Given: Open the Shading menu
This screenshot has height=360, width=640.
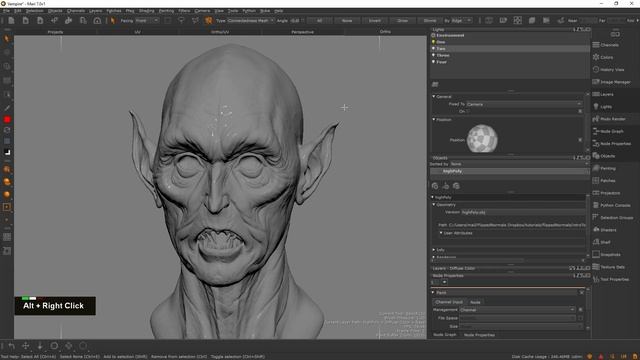Looking at the screenshot, I should [147, 11].
